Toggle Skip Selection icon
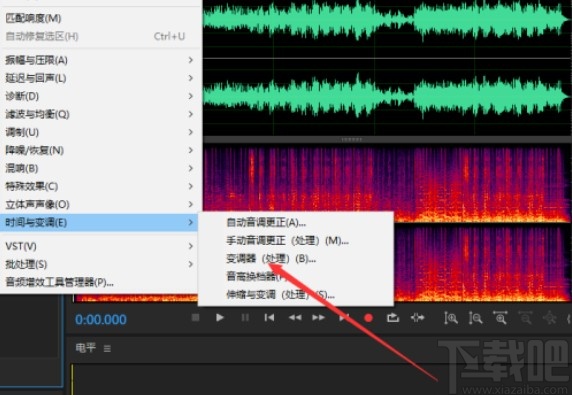 tap(417, 318)
